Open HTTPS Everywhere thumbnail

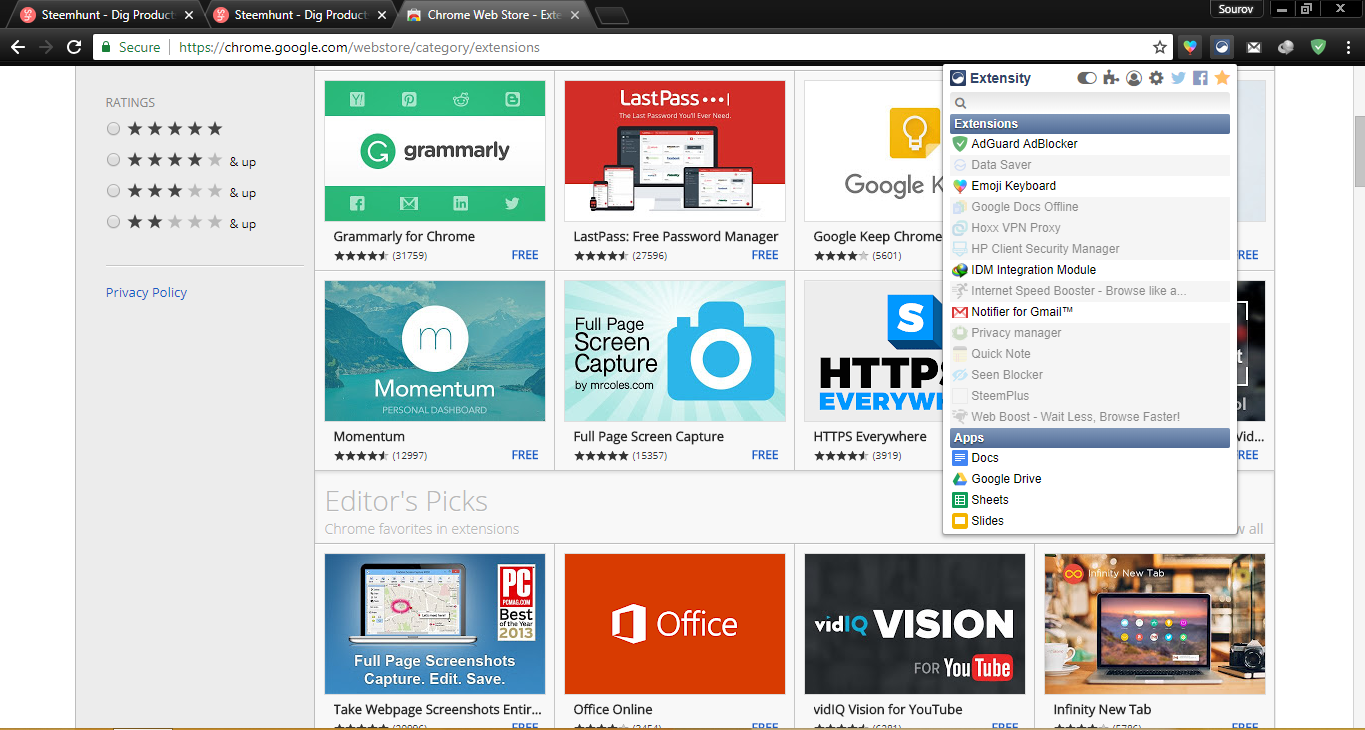(x=873, y=350)
